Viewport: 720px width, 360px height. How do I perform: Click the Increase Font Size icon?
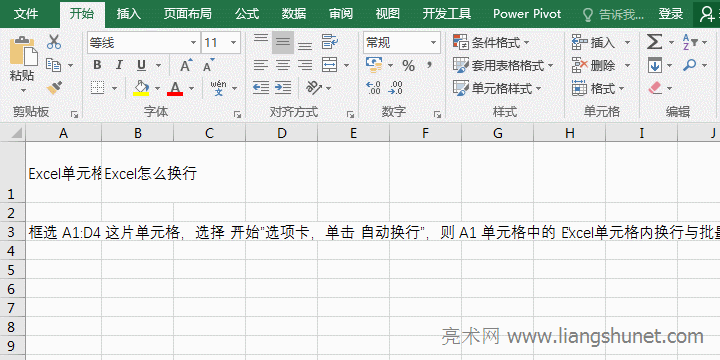point(186,65)
